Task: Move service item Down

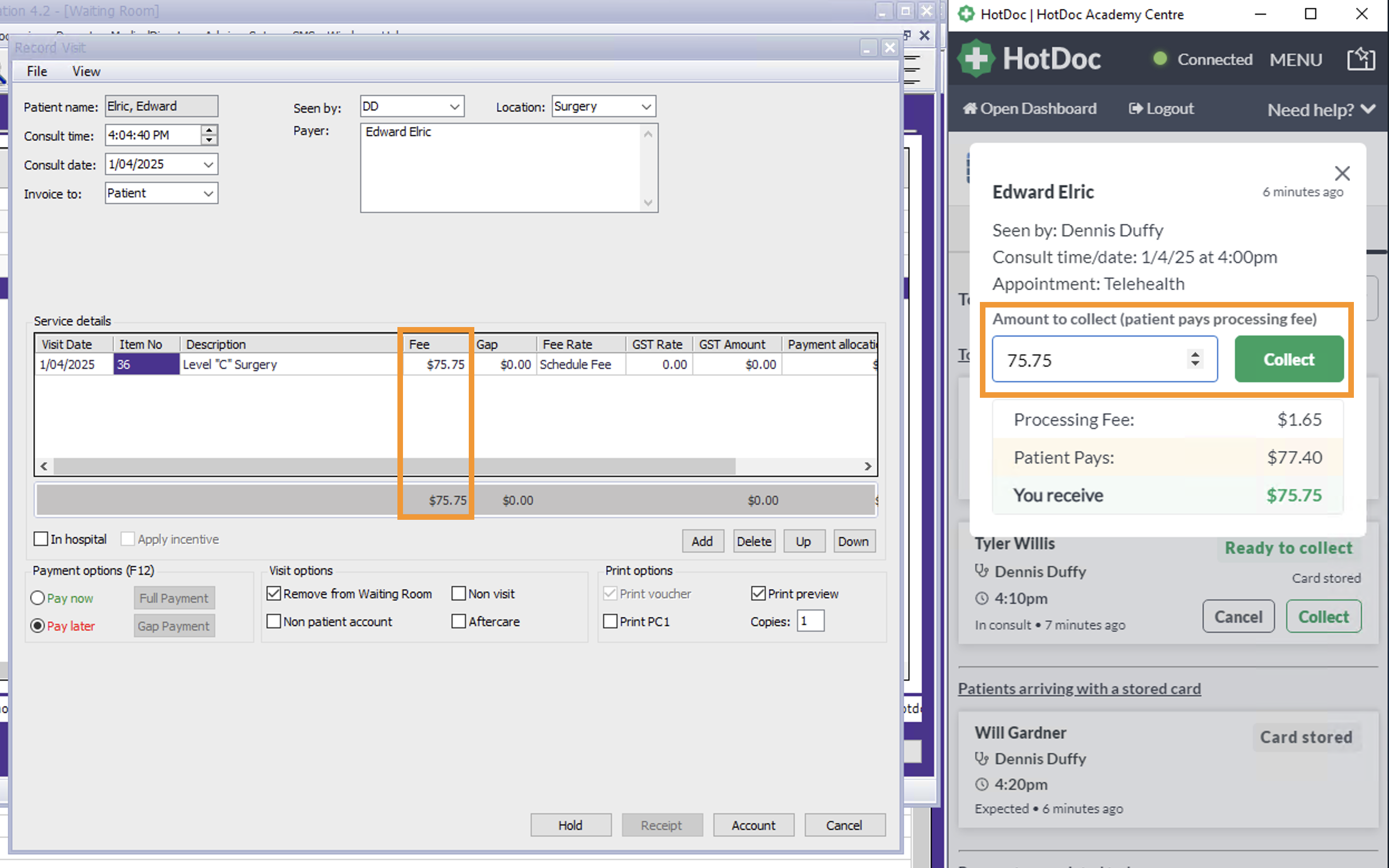Action: 853,542
